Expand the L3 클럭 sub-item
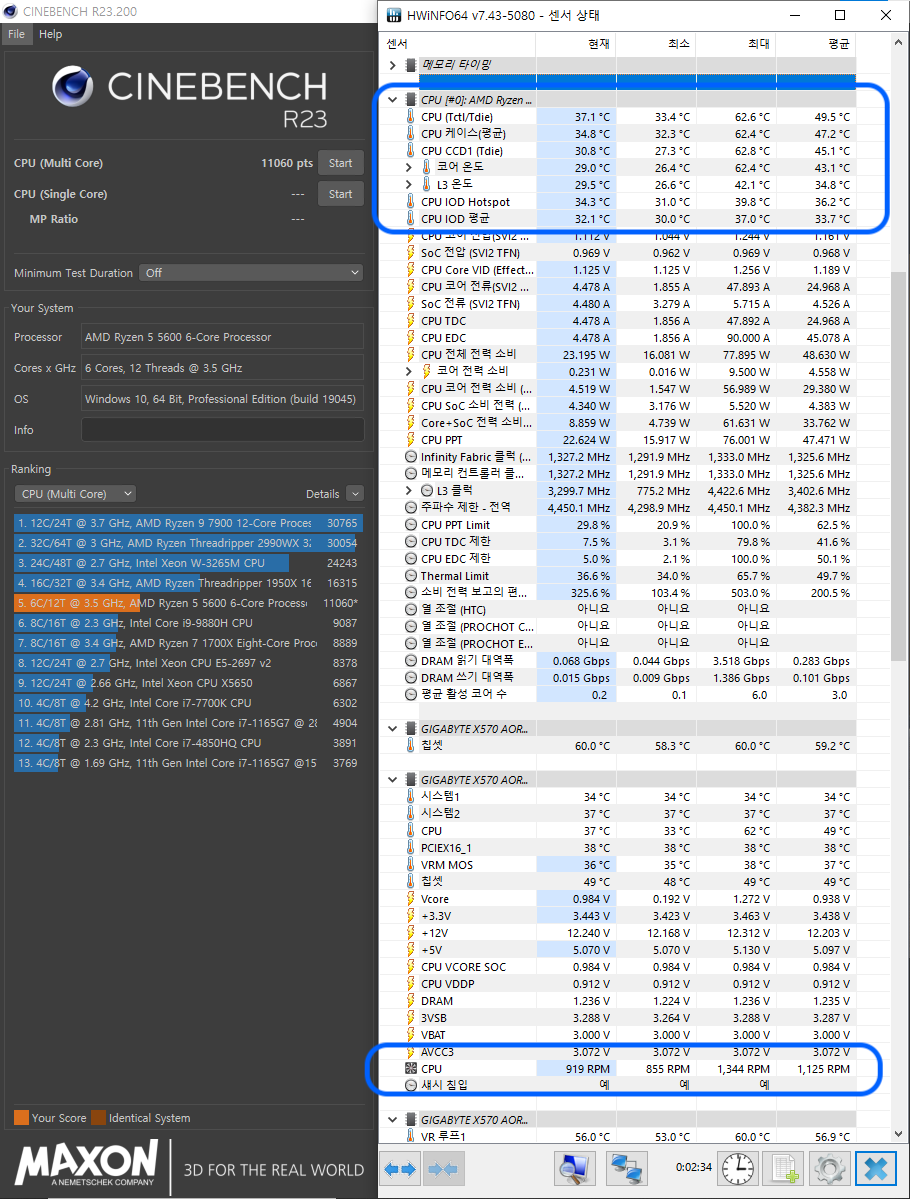Image resolution: width=910 pixels, height=1199 pixels. pos(408,490)
